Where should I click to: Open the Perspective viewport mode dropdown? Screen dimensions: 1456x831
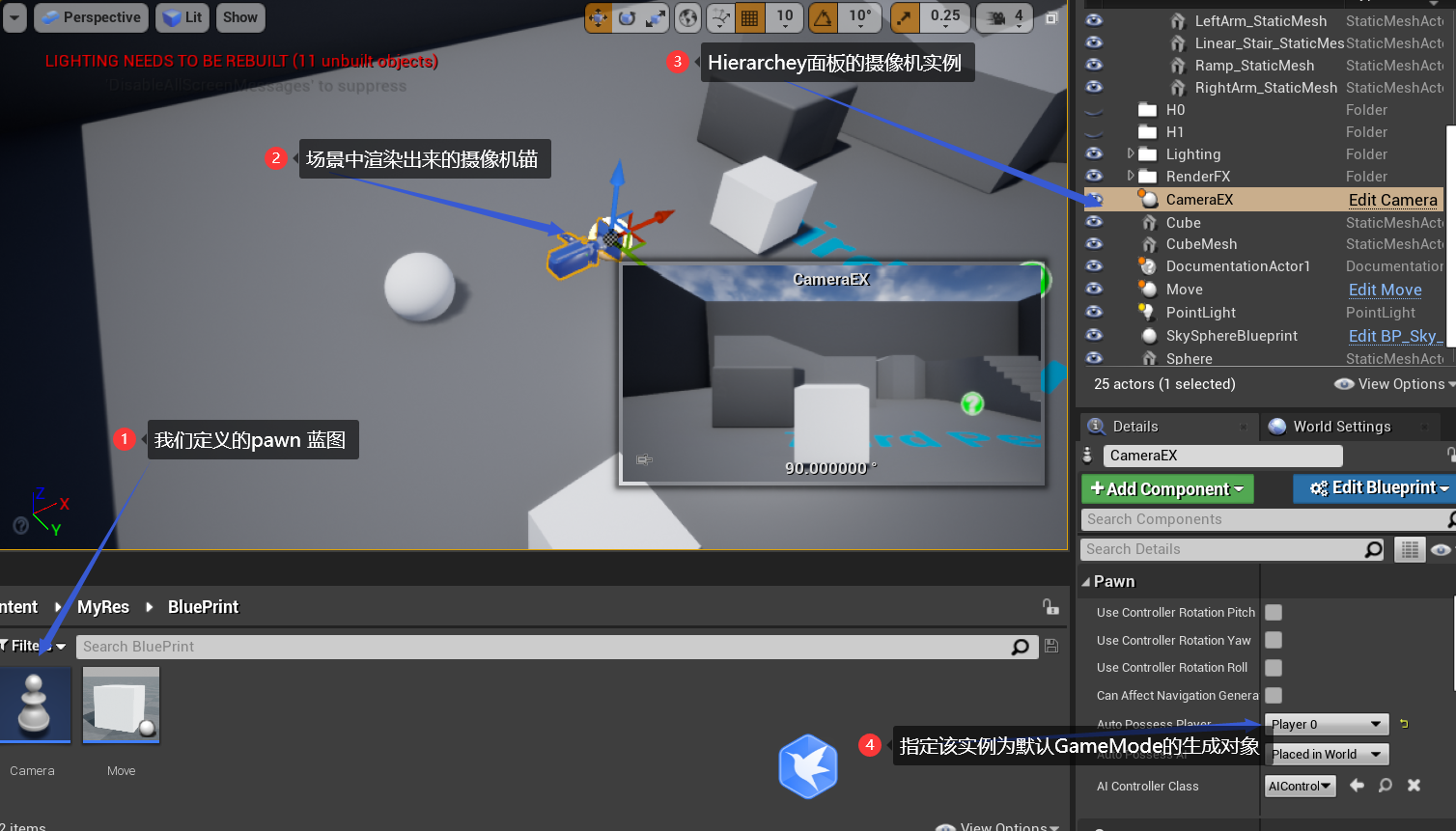pos(91,16)
